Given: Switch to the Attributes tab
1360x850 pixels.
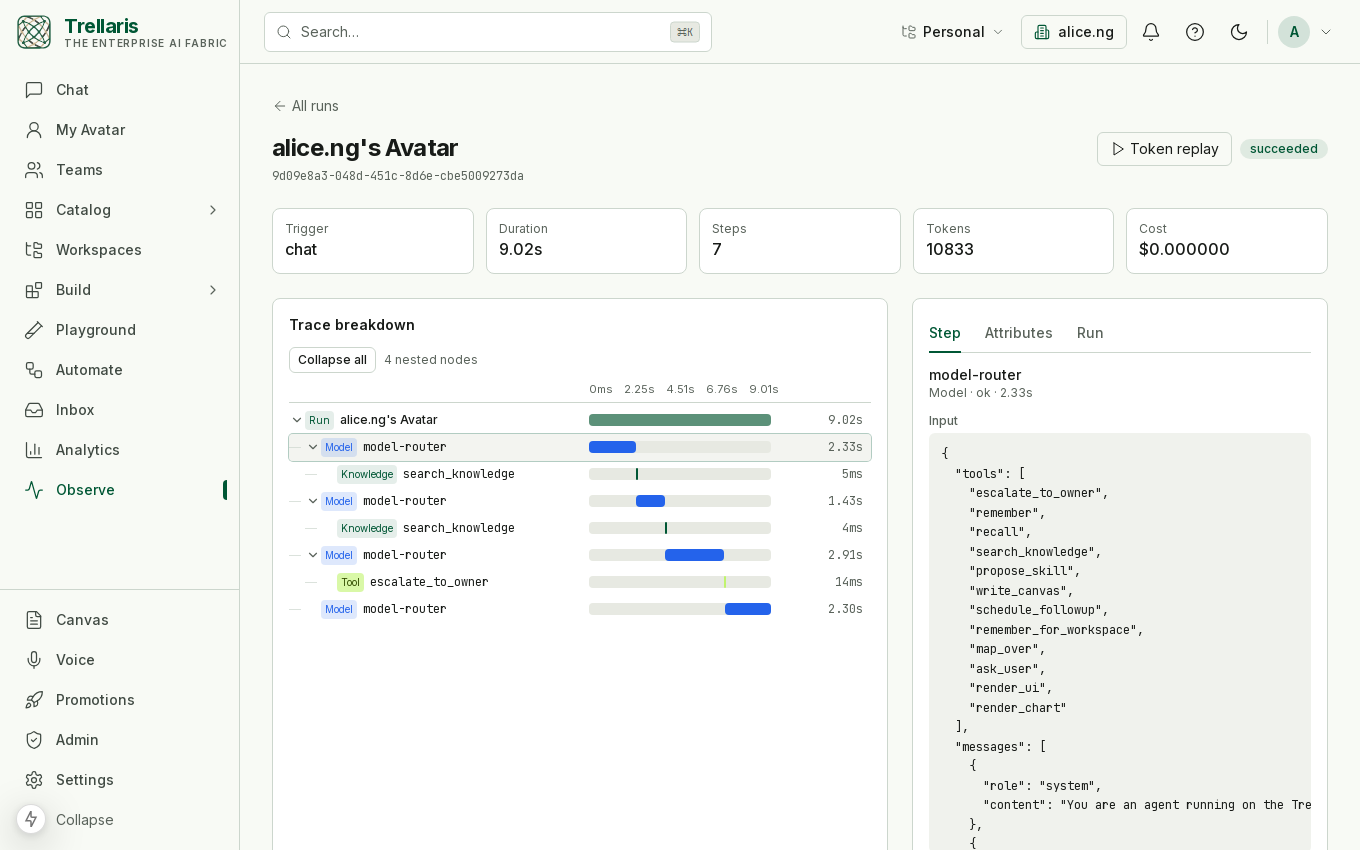Looking at the screenshot, I should [x=1018, y=333].
